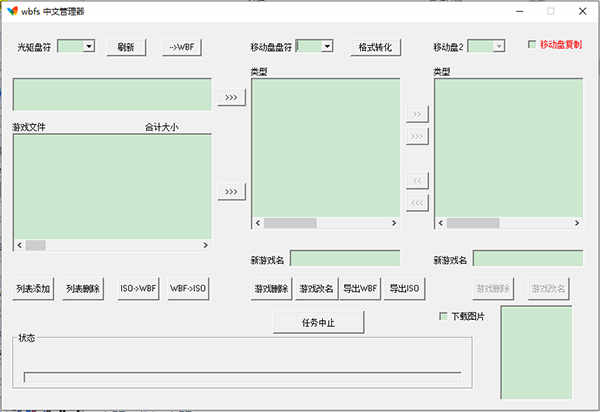Click the middle 新游戏名 input field
The image size is (600, 412).
(345, 258)
